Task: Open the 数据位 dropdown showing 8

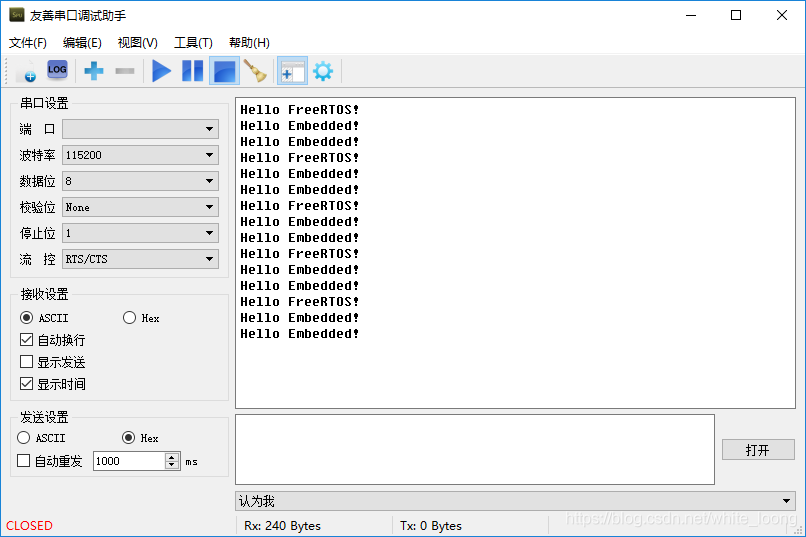Action: click(140, 181)
